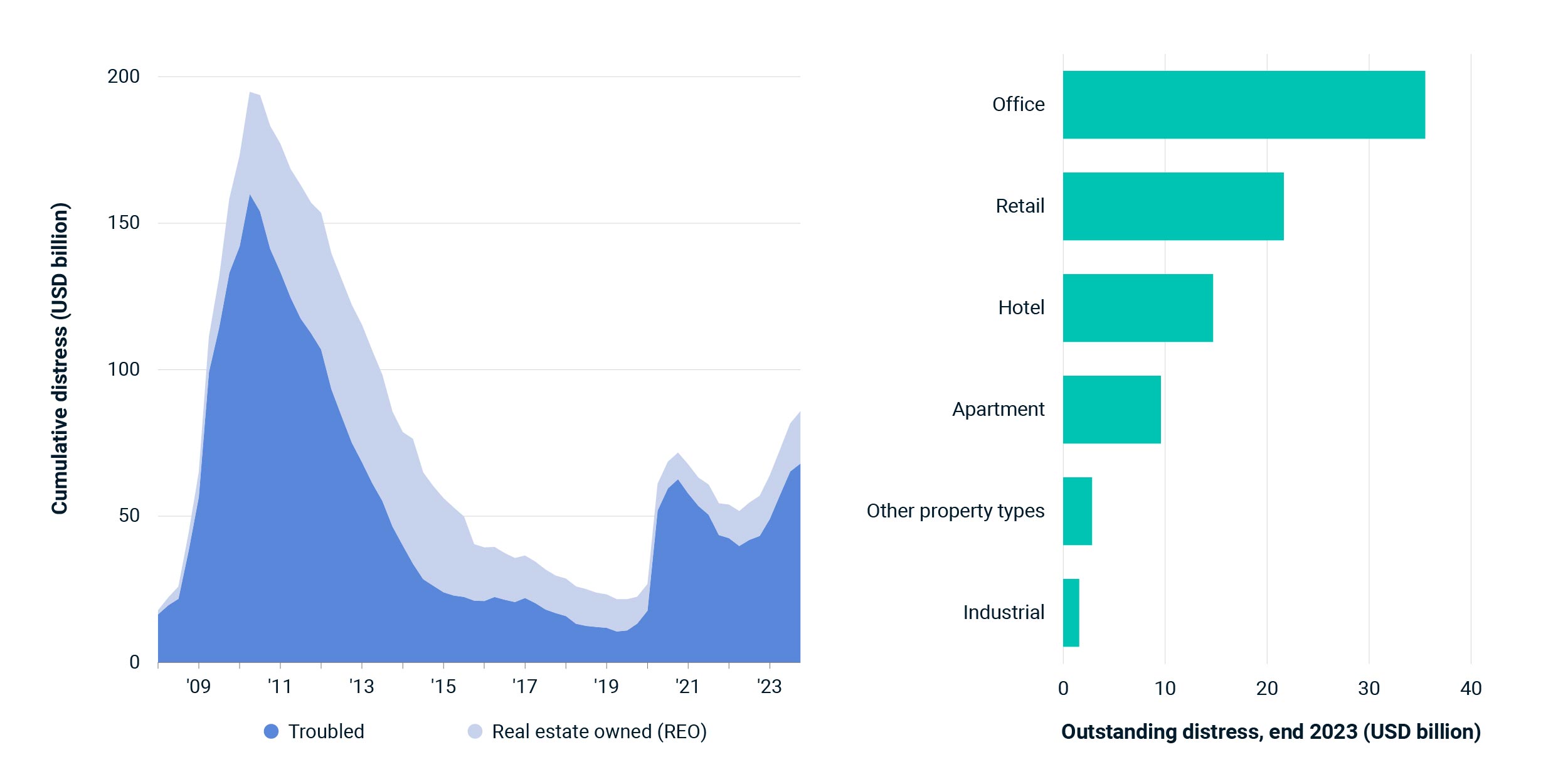Click the Hotel bar
Viewport: 1568px width, 784px height.
1138,308
